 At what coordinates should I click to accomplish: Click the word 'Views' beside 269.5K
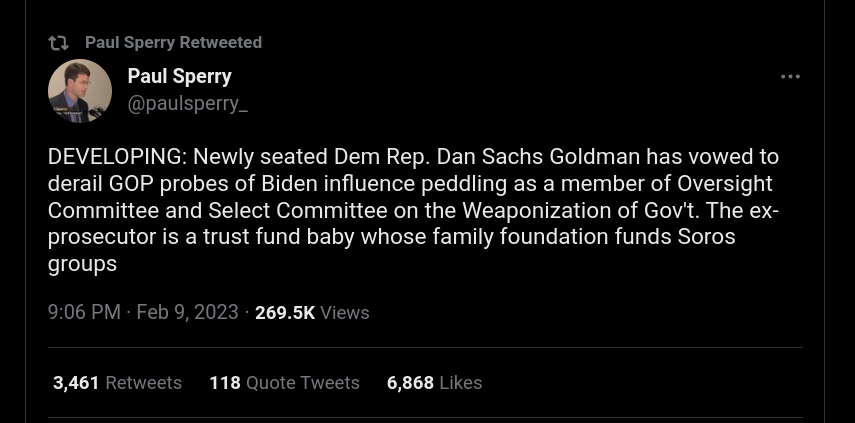click(x=345, y=312)
